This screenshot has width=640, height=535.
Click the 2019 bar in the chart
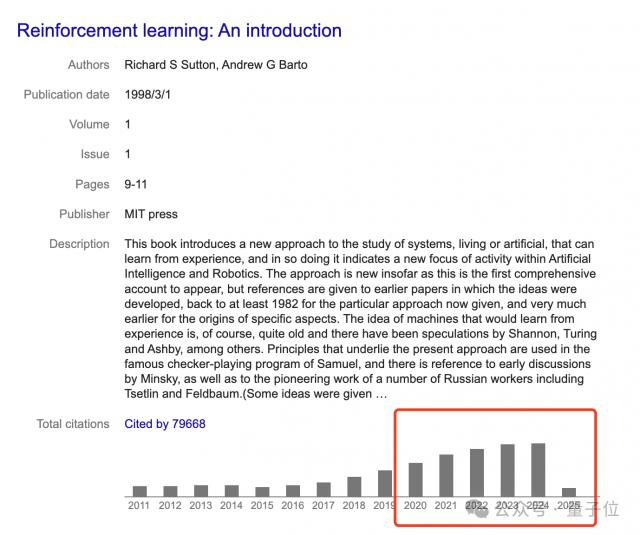[x=385, y=483]
